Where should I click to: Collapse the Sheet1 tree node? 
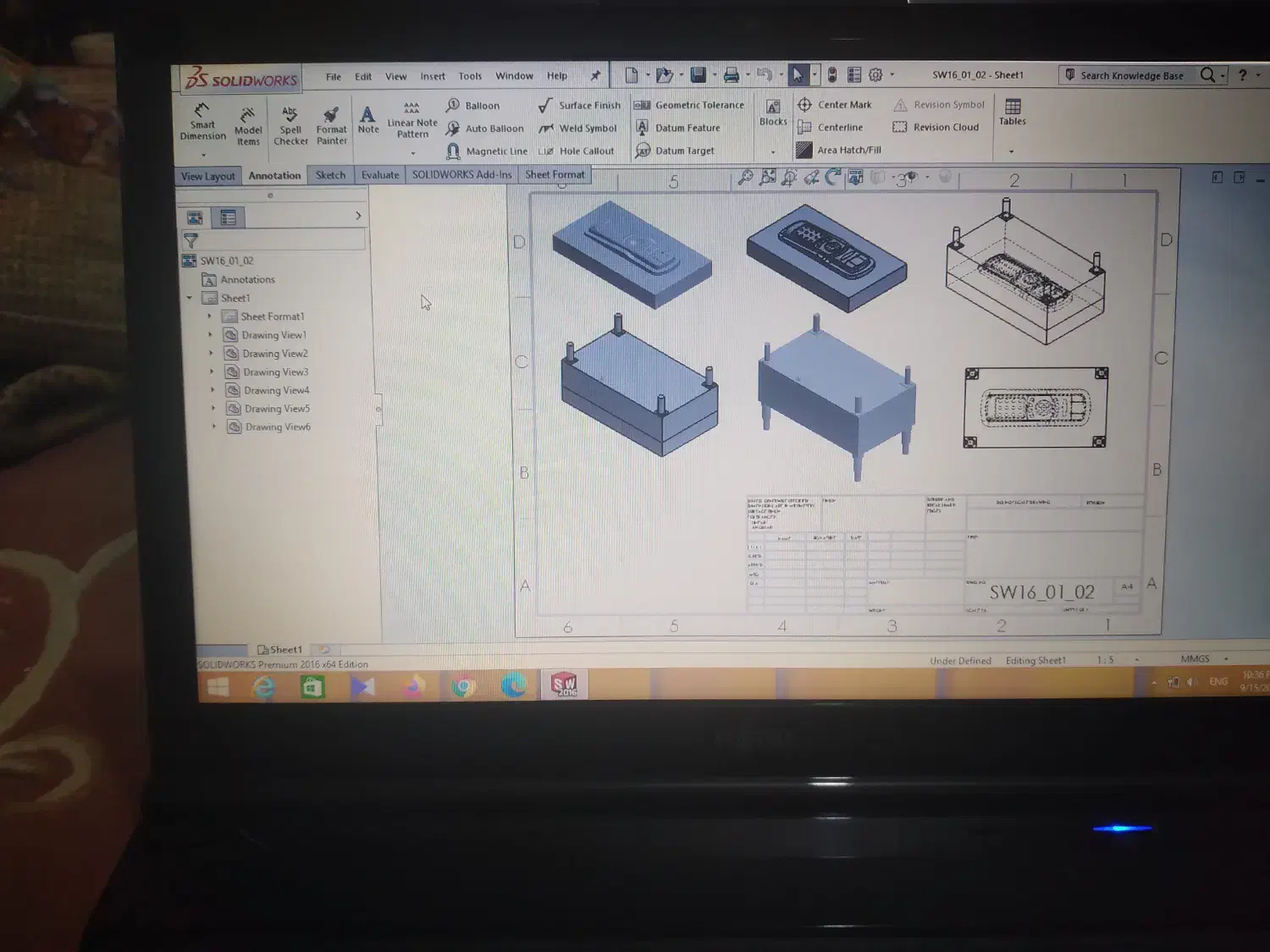pos(190,298)
